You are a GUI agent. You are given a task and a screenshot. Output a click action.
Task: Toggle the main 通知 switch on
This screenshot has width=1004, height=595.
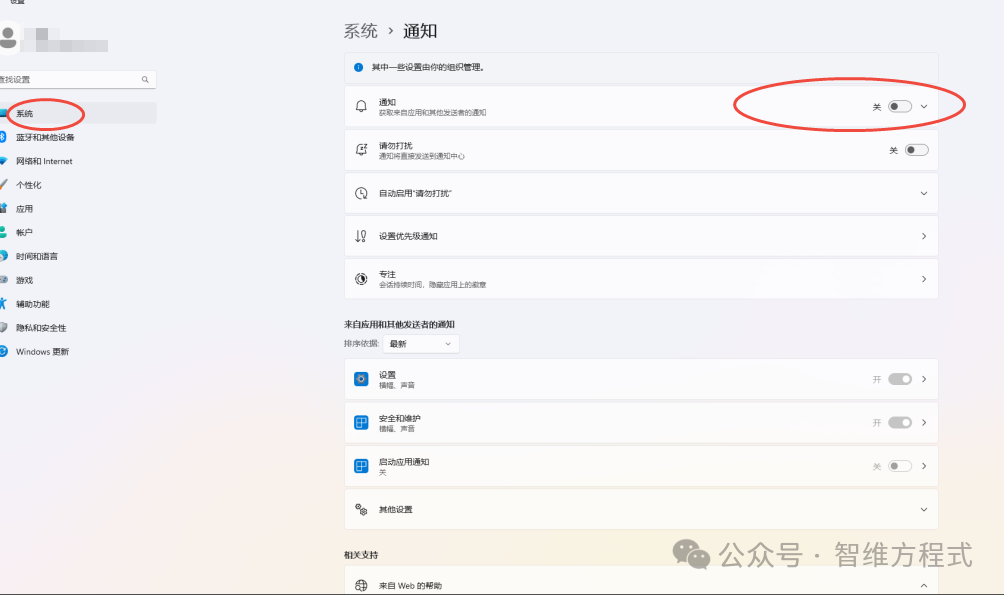tap(900, 106)
